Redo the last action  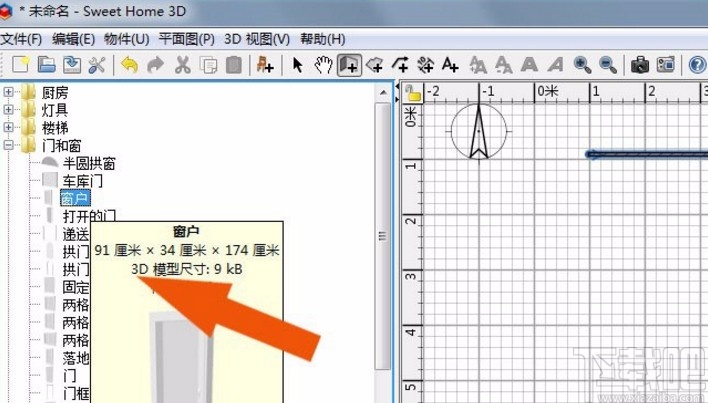(x=156, y=65)
